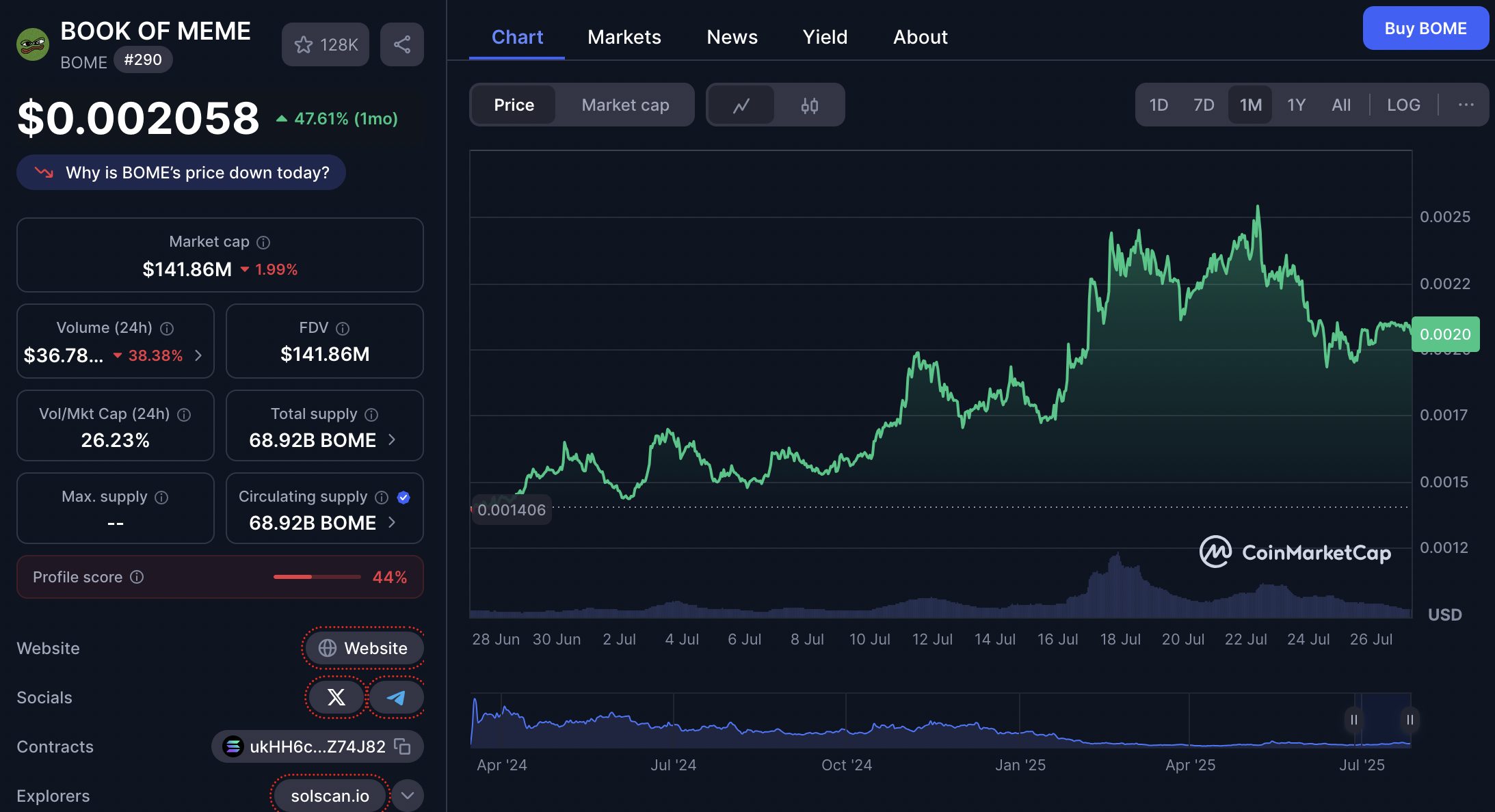Click the current price label 0.0020 on axis
This screenshot has height=812, width=1495.
click(1445, 334)
